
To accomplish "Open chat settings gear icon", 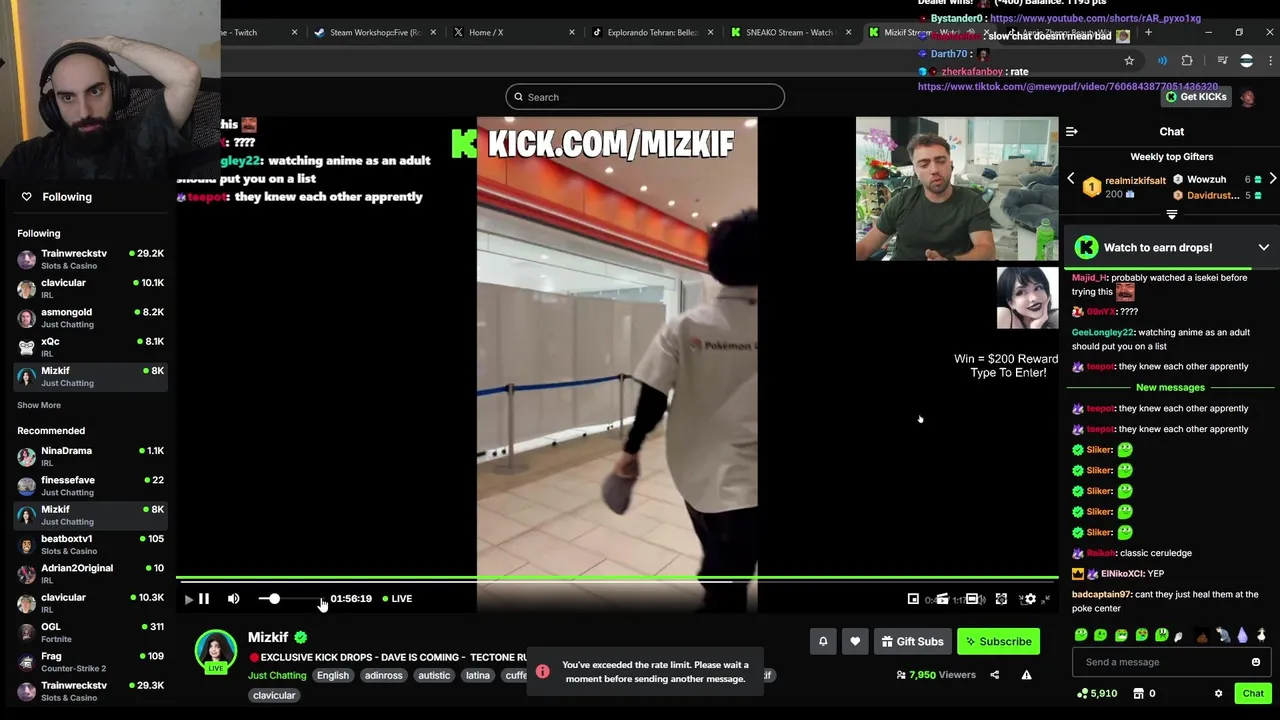I will pyautogui.click(x=1218, y=693).
